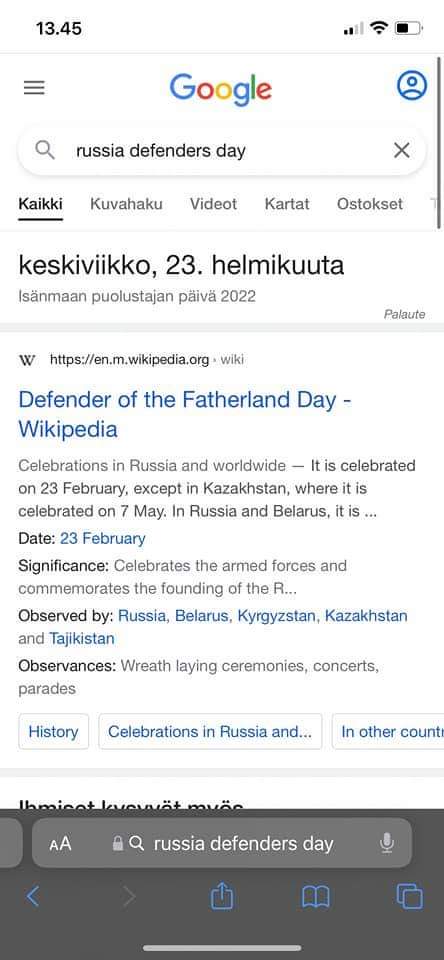The width and height of the screenshot is (444, 960).
Task: Open the Google account profile icon
Action: pos(412,86)
